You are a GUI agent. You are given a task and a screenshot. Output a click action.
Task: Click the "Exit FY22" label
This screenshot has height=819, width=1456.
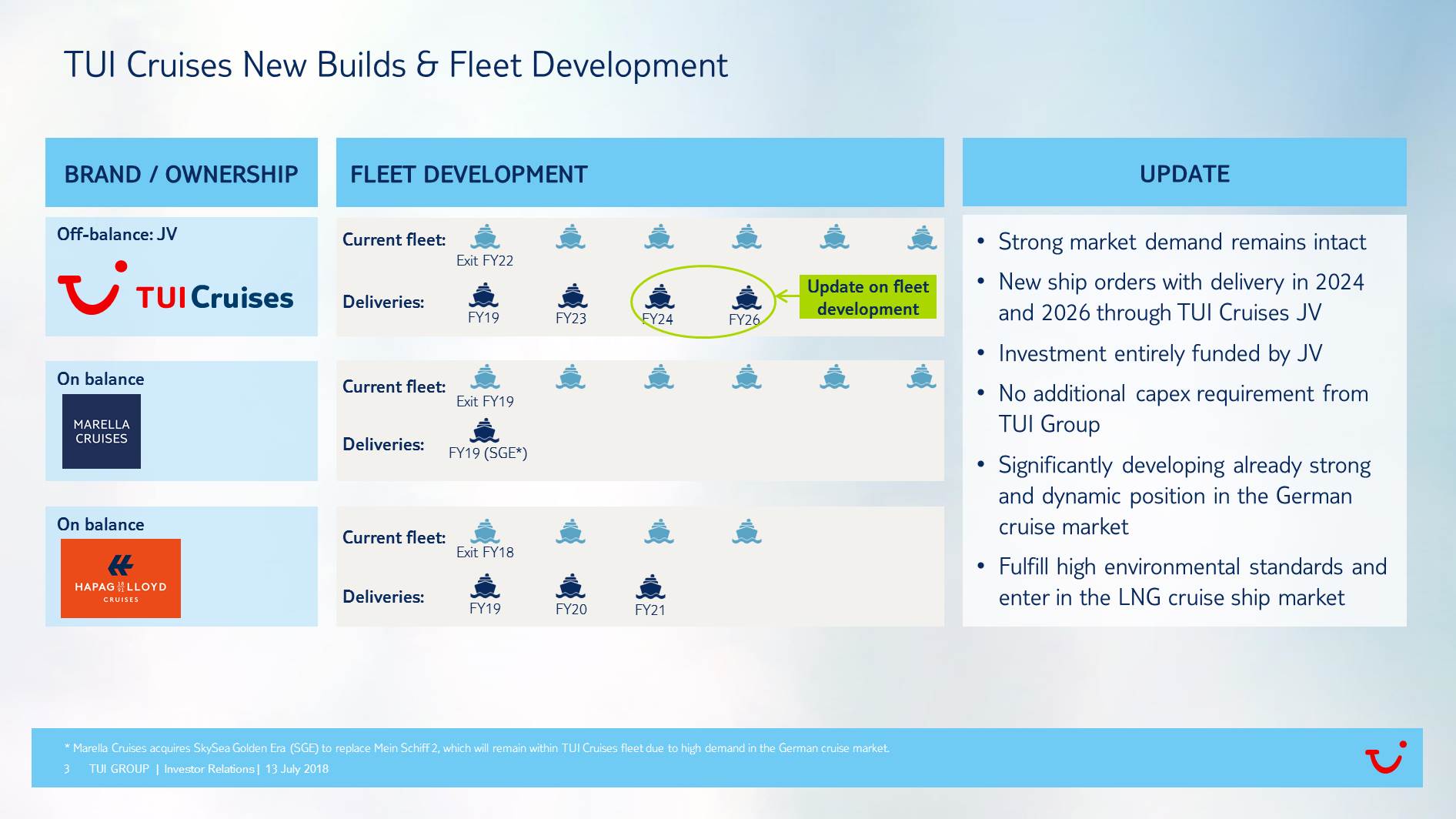click(485, 260)
